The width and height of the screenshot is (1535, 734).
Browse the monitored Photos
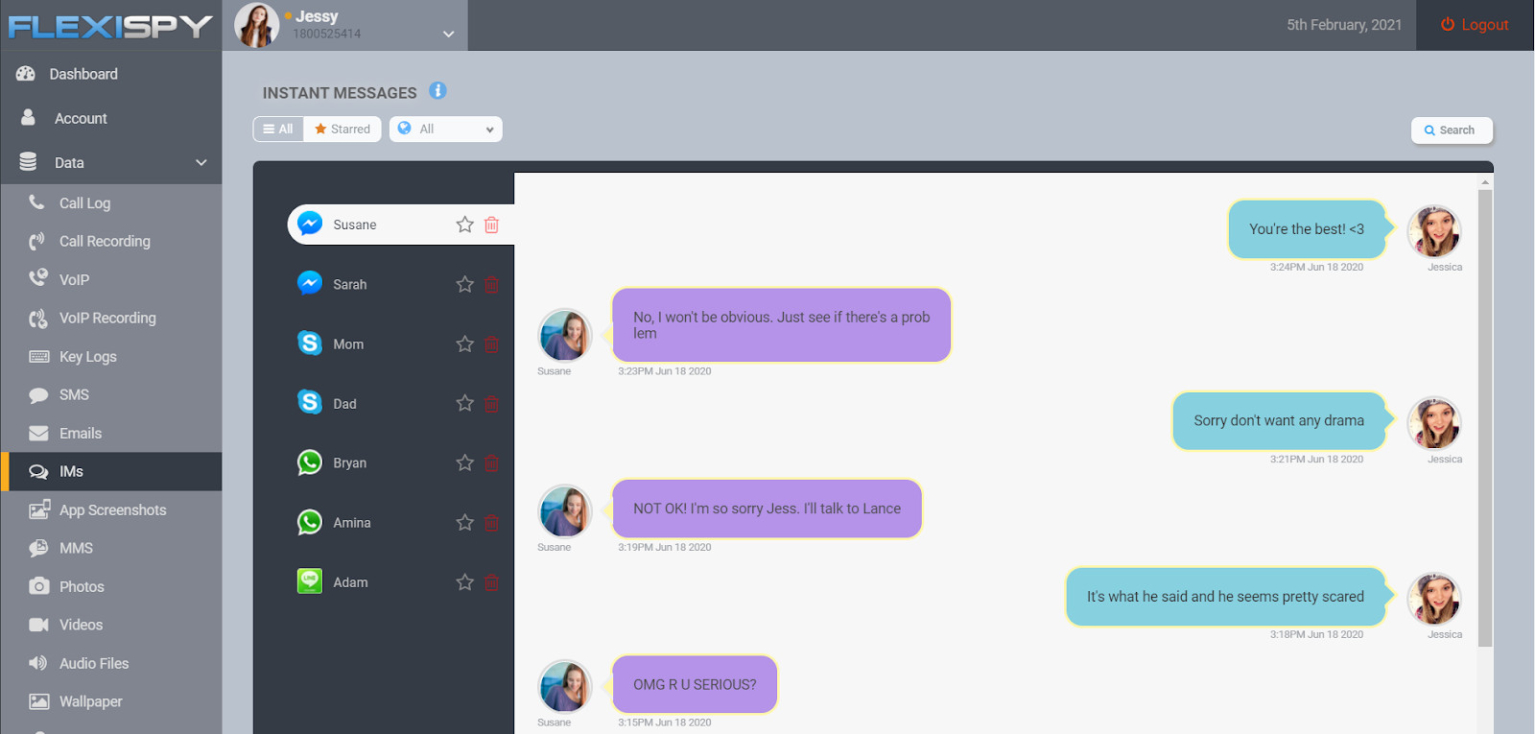(80, 586)
